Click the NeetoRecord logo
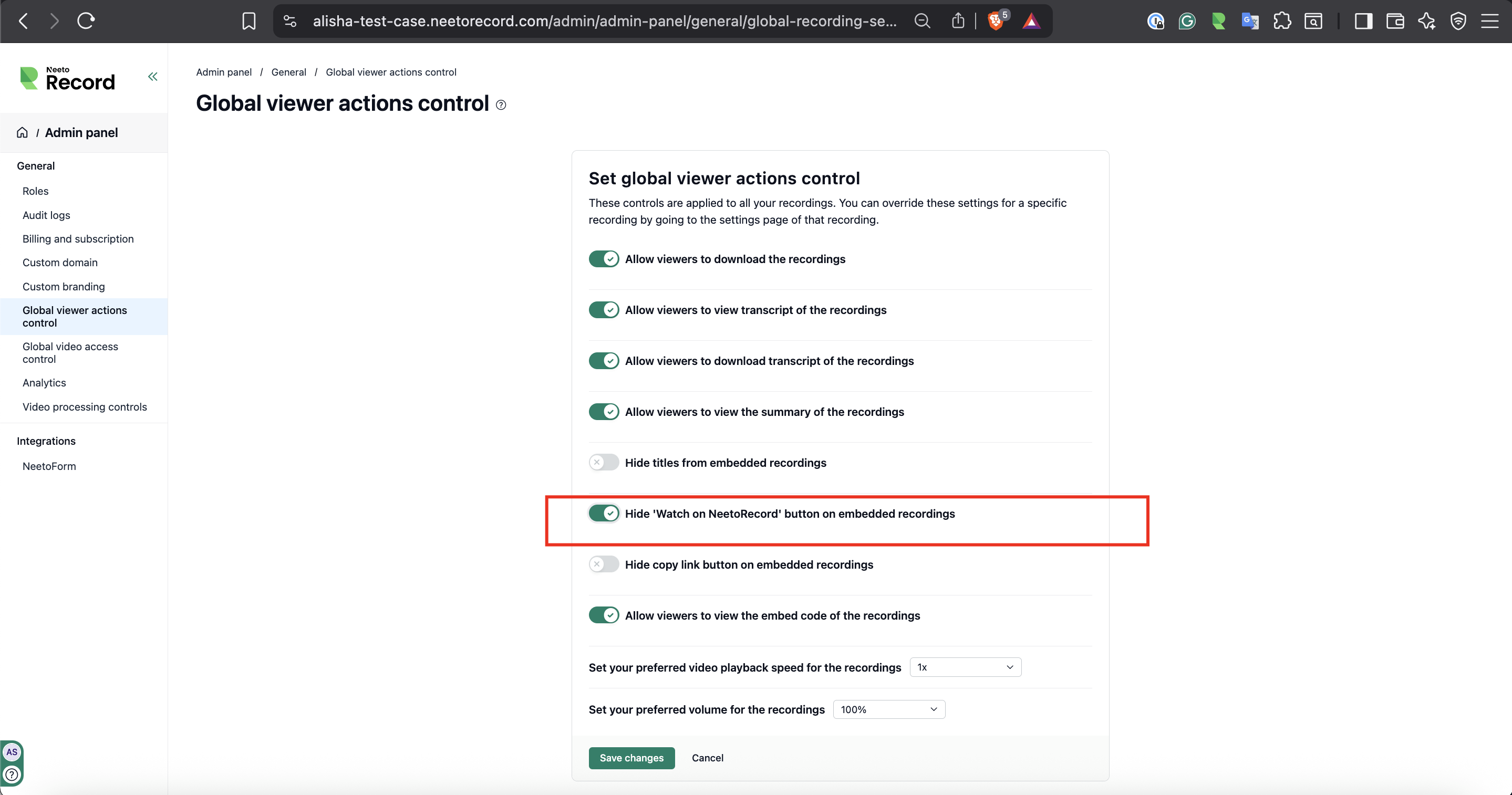This screenshot has width=1512, height=795. (67, 79)
